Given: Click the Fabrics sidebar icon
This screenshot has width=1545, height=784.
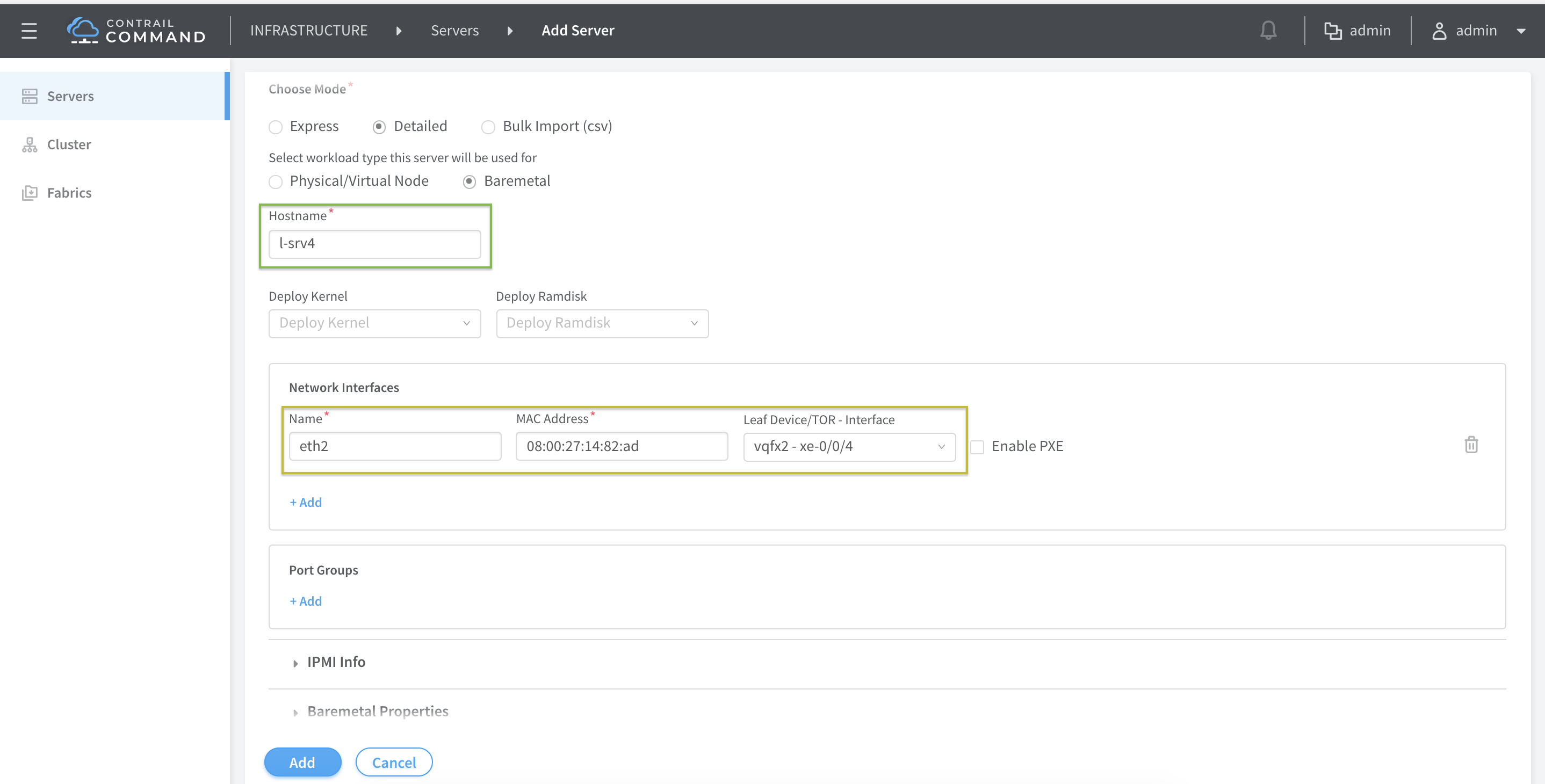Looking at the screenshot, I should point(30,193).
